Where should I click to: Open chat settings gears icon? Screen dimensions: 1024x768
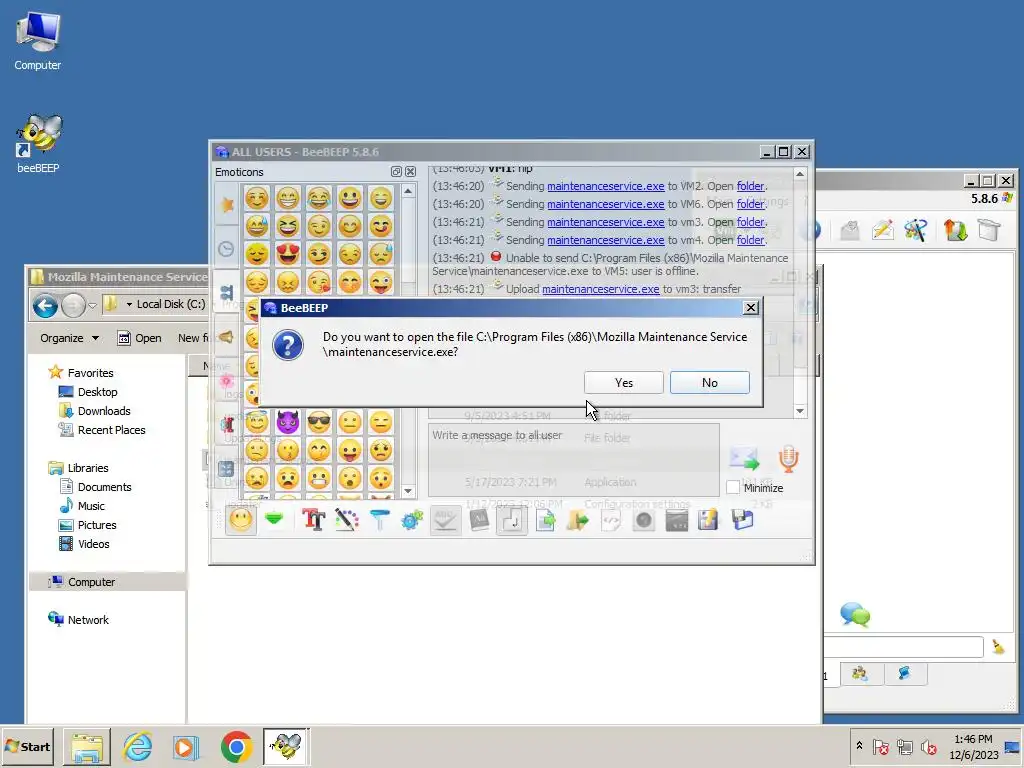412,520
